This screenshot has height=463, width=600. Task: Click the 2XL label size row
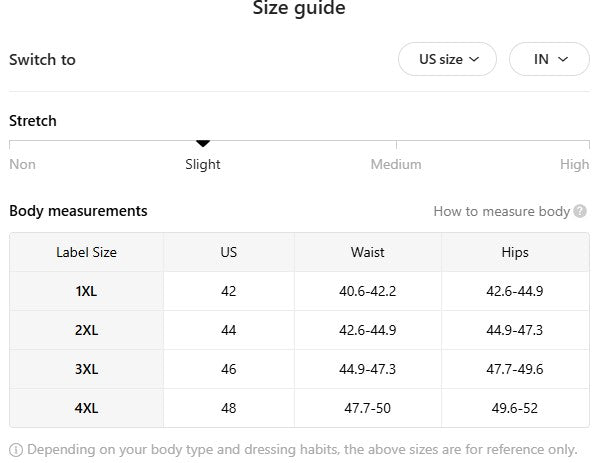coord(86,330)
